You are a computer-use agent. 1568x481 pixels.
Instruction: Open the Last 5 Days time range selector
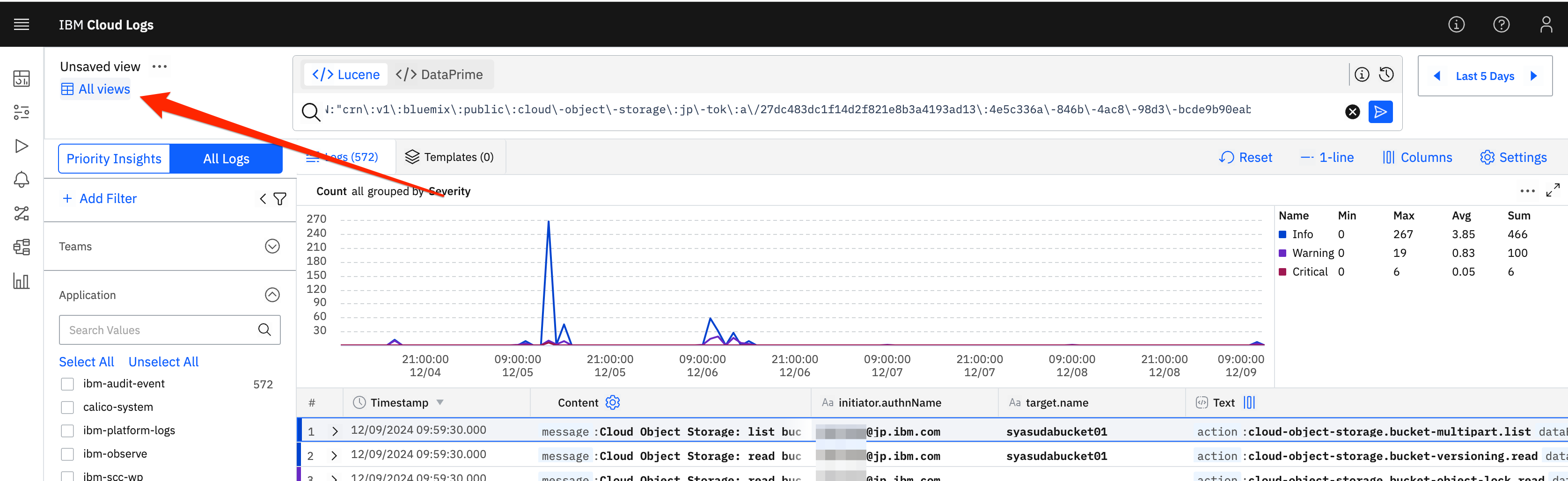click(1485, 75)
